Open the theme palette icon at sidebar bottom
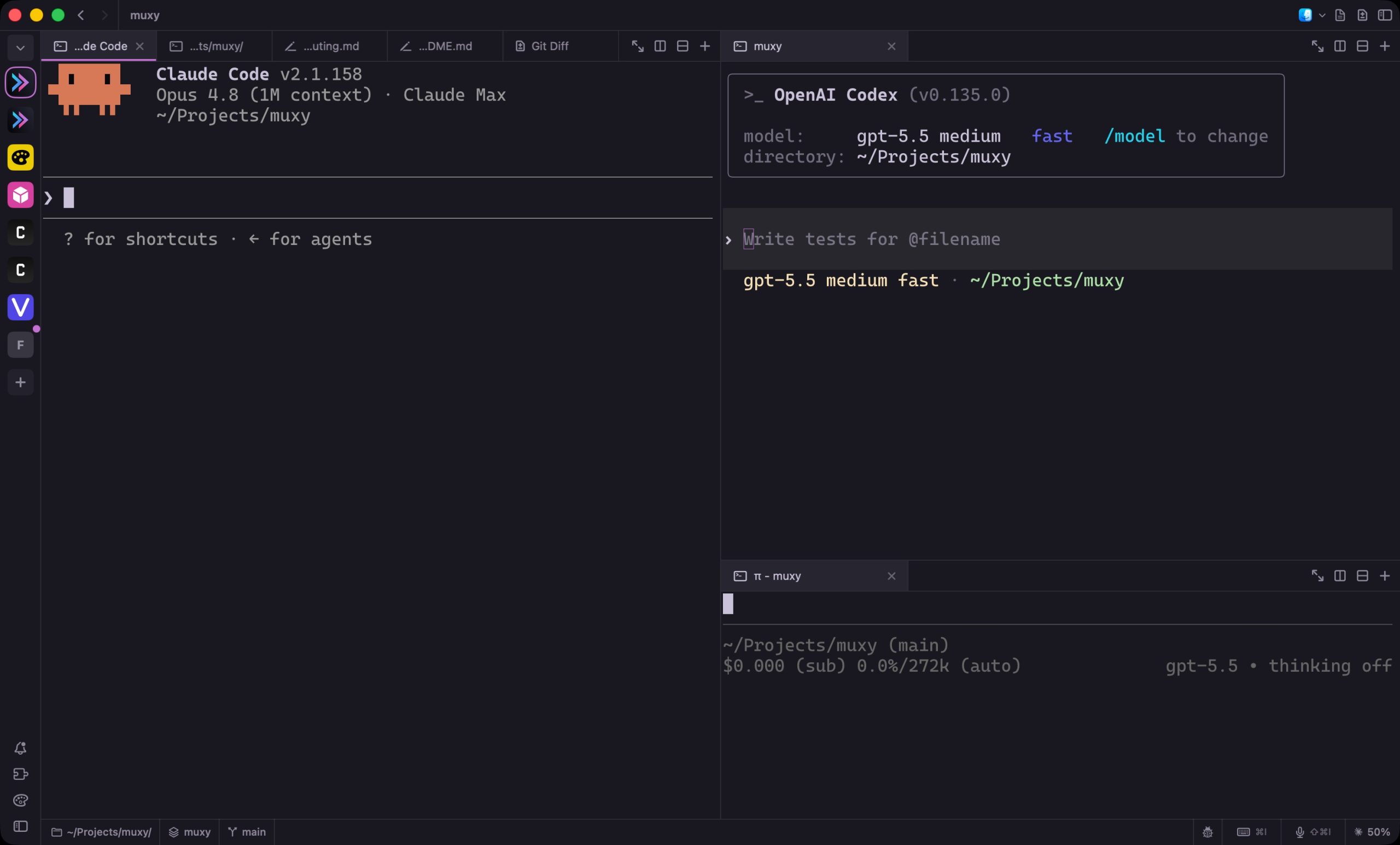Viewport: 1400px width, 845px height. coord(20,801)
